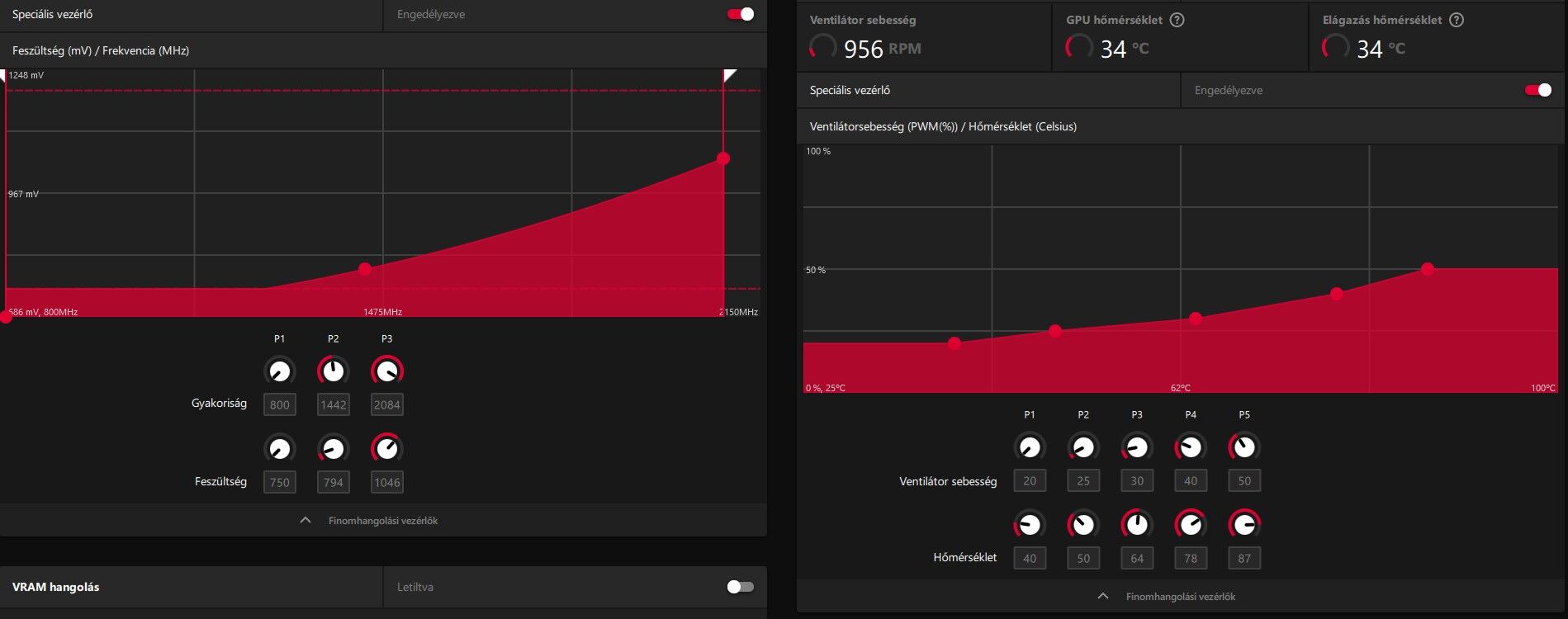Viewport: 1568px width, 619px height.
Task: Click the P3 temperature dial knob
Action: 1137,525
